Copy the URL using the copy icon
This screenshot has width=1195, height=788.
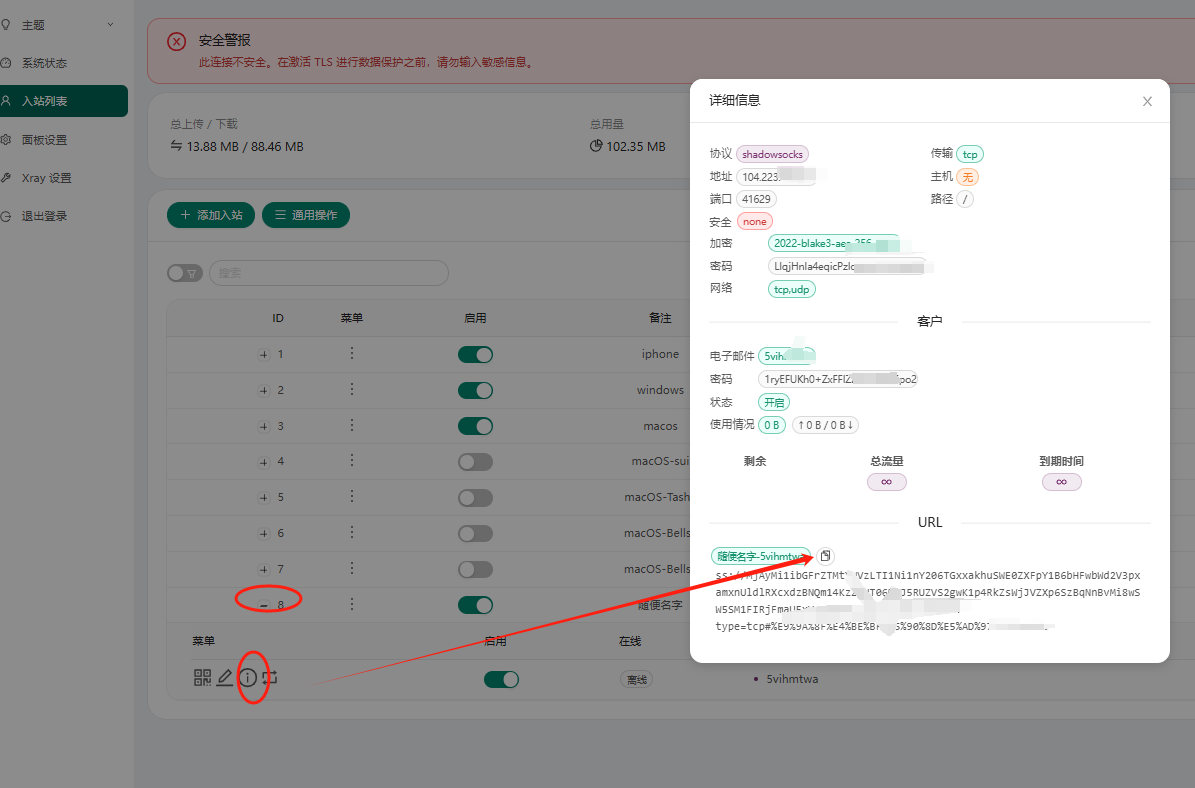click(x=825, y=556)
